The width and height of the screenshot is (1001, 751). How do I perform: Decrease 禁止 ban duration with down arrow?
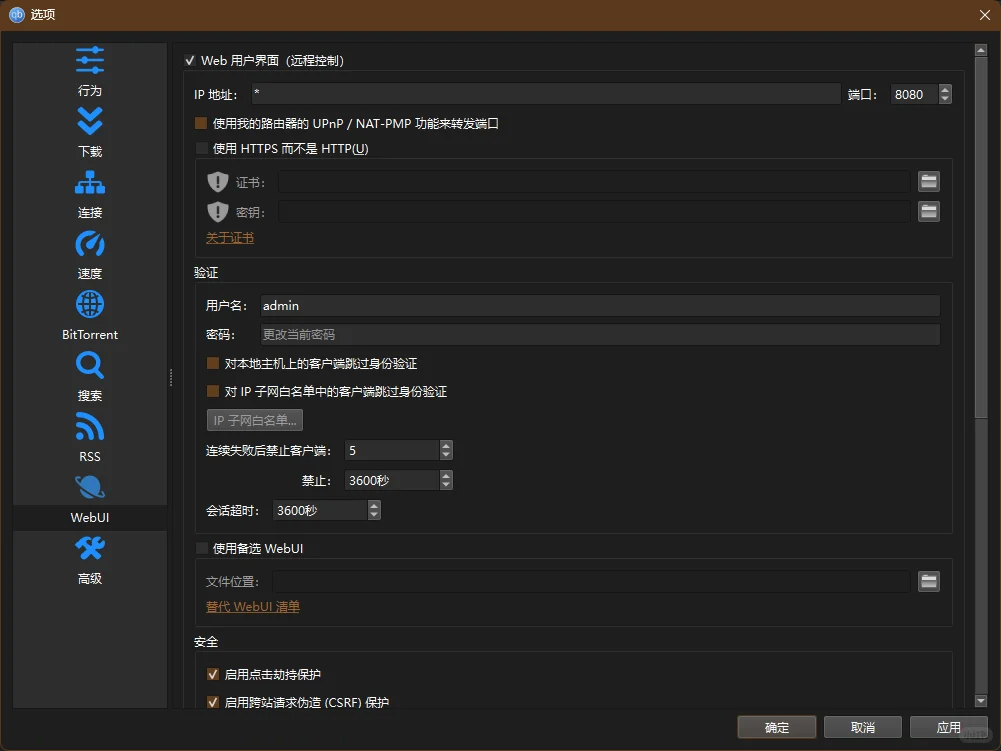click(x=446, y=485)
